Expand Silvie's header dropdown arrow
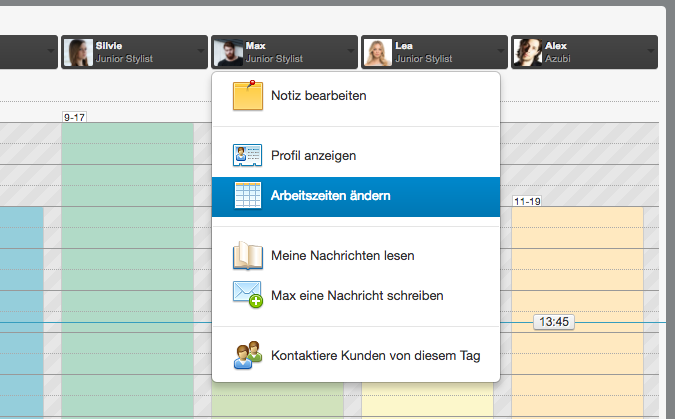This screenshot has width=675, height=419. [201, 51]
